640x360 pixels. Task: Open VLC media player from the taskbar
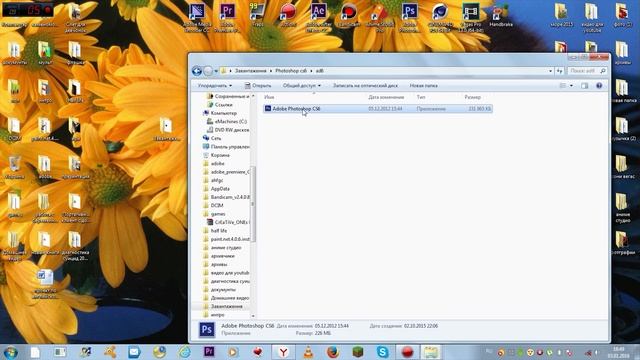[x=308, y=352]
